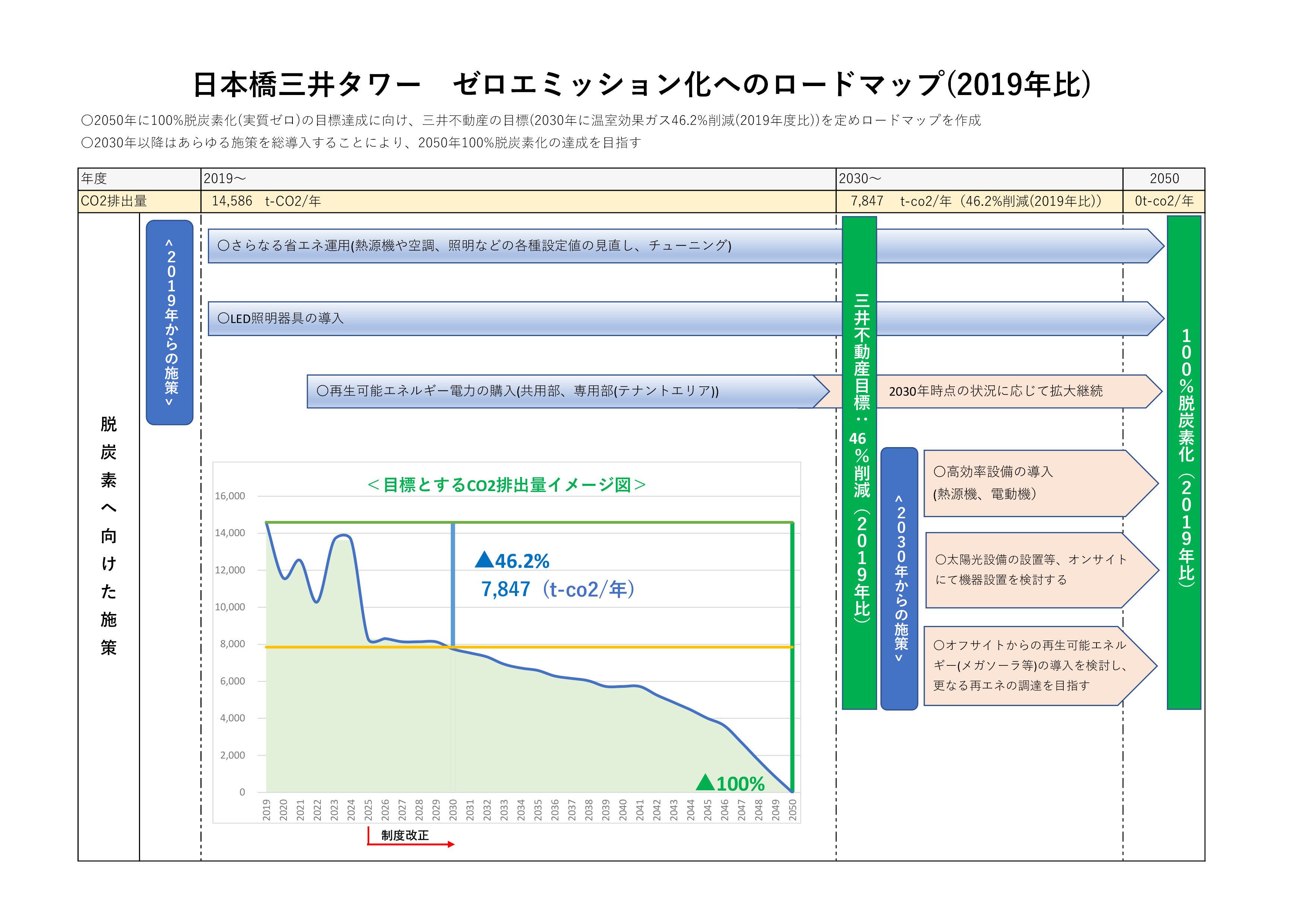This screenshot has width=1307, height=924.
Task: Click the ▲46.2% label in the chart
Action: (x=512, y=561)
